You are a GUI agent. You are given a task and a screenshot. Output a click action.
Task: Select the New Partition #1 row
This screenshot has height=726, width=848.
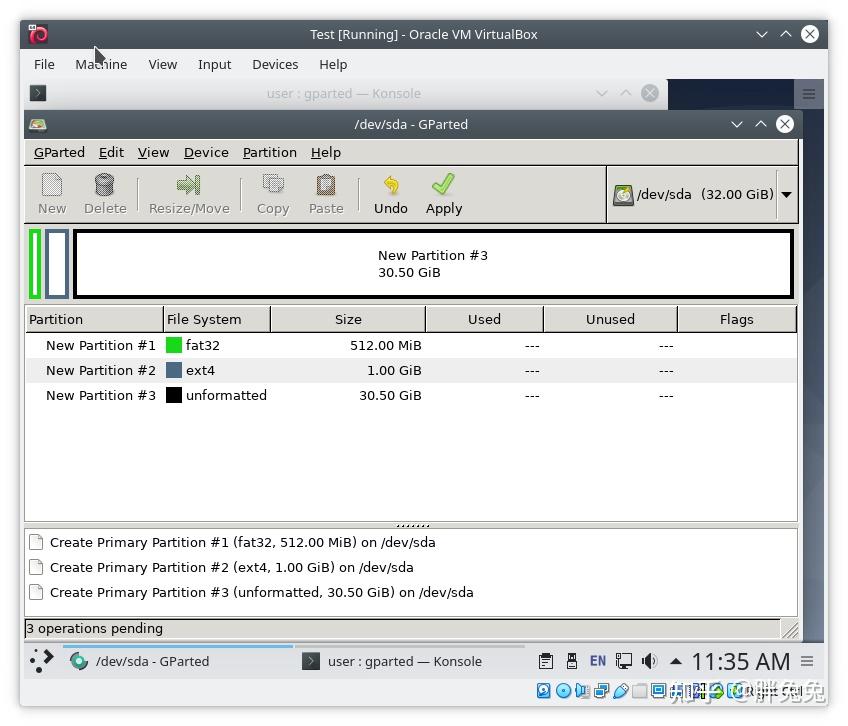point(411,345)
